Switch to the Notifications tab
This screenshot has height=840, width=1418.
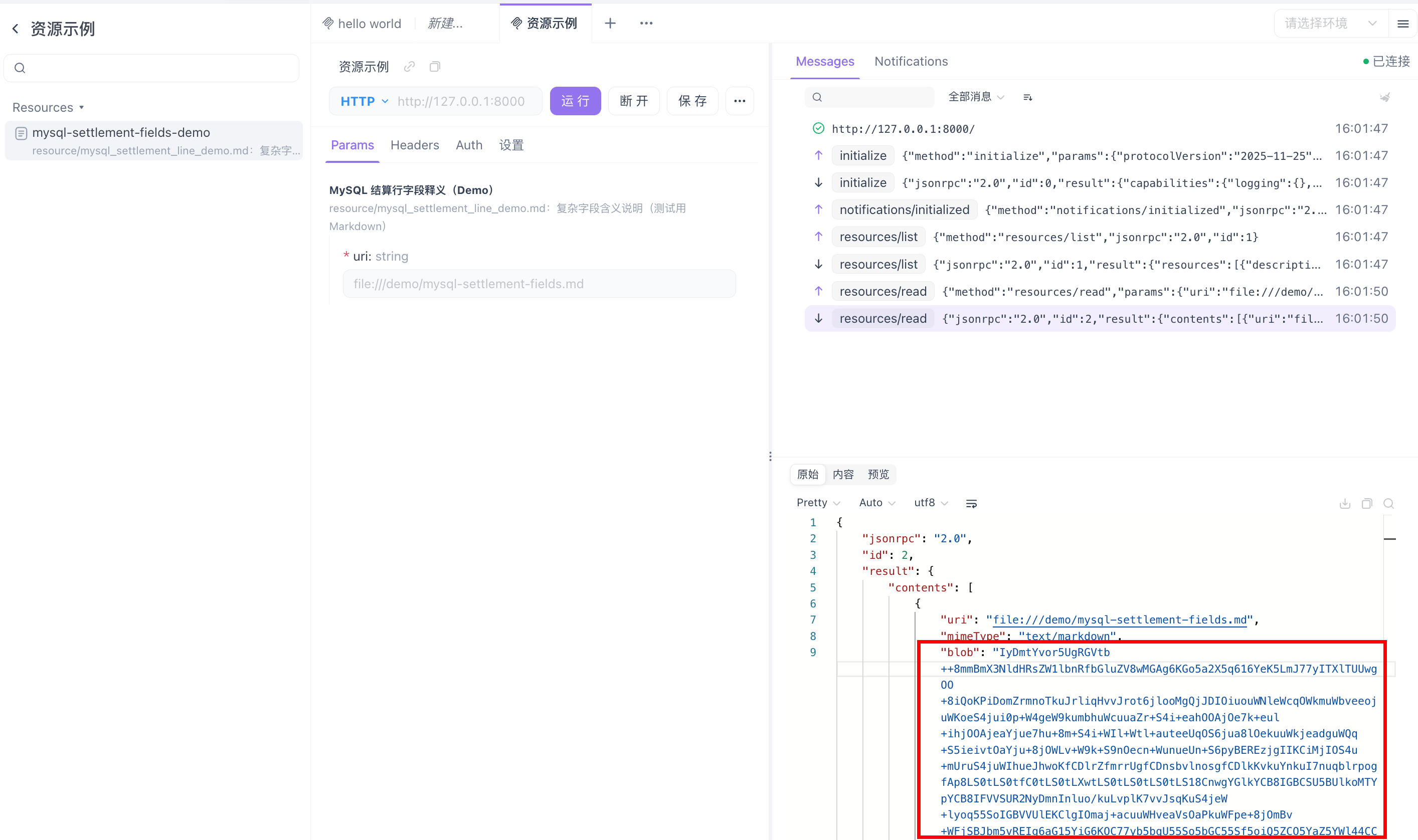pyautogui.click(x=911, y=61)
